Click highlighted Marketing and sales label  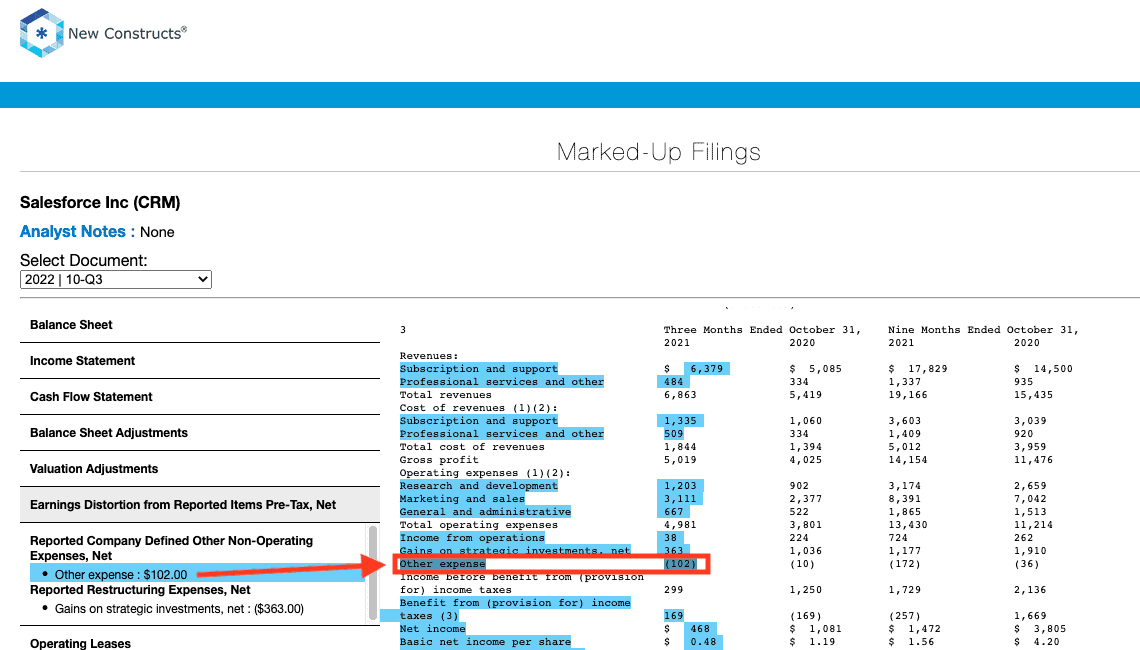click(x=462, y=499)
